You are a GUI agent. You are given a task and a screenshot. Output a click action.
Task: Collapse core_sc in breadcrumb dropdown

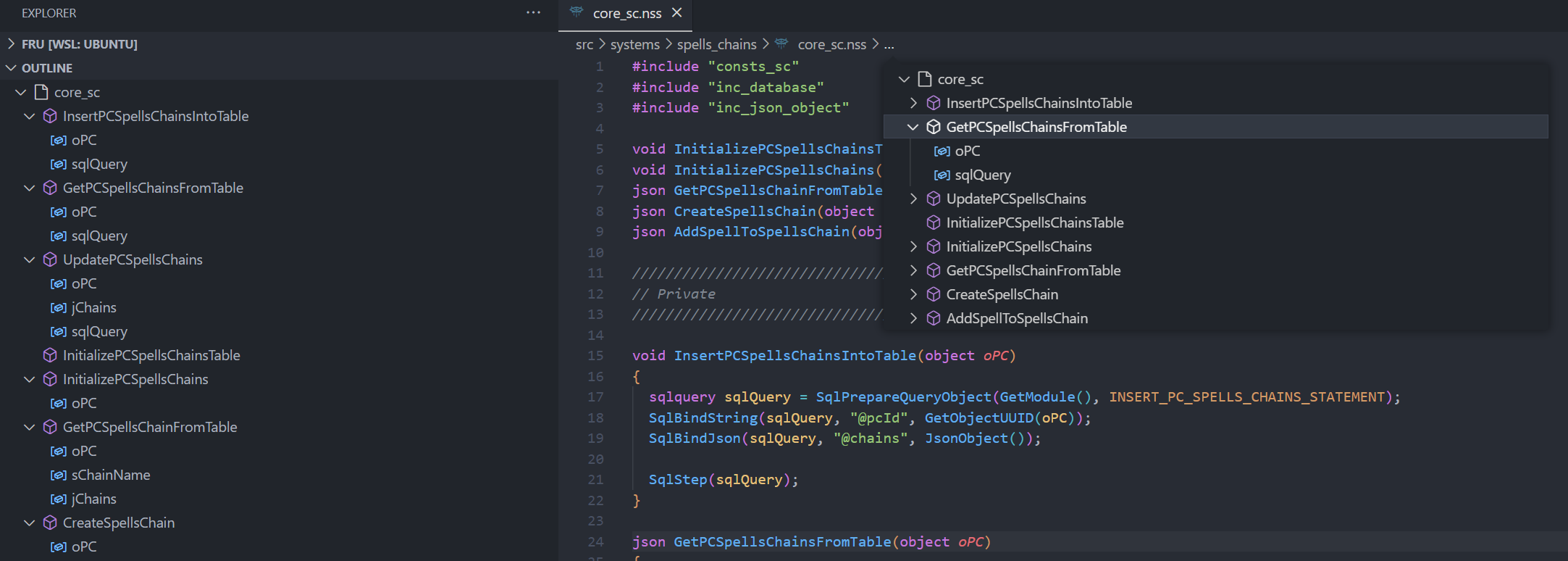click(x=904, y=79)
